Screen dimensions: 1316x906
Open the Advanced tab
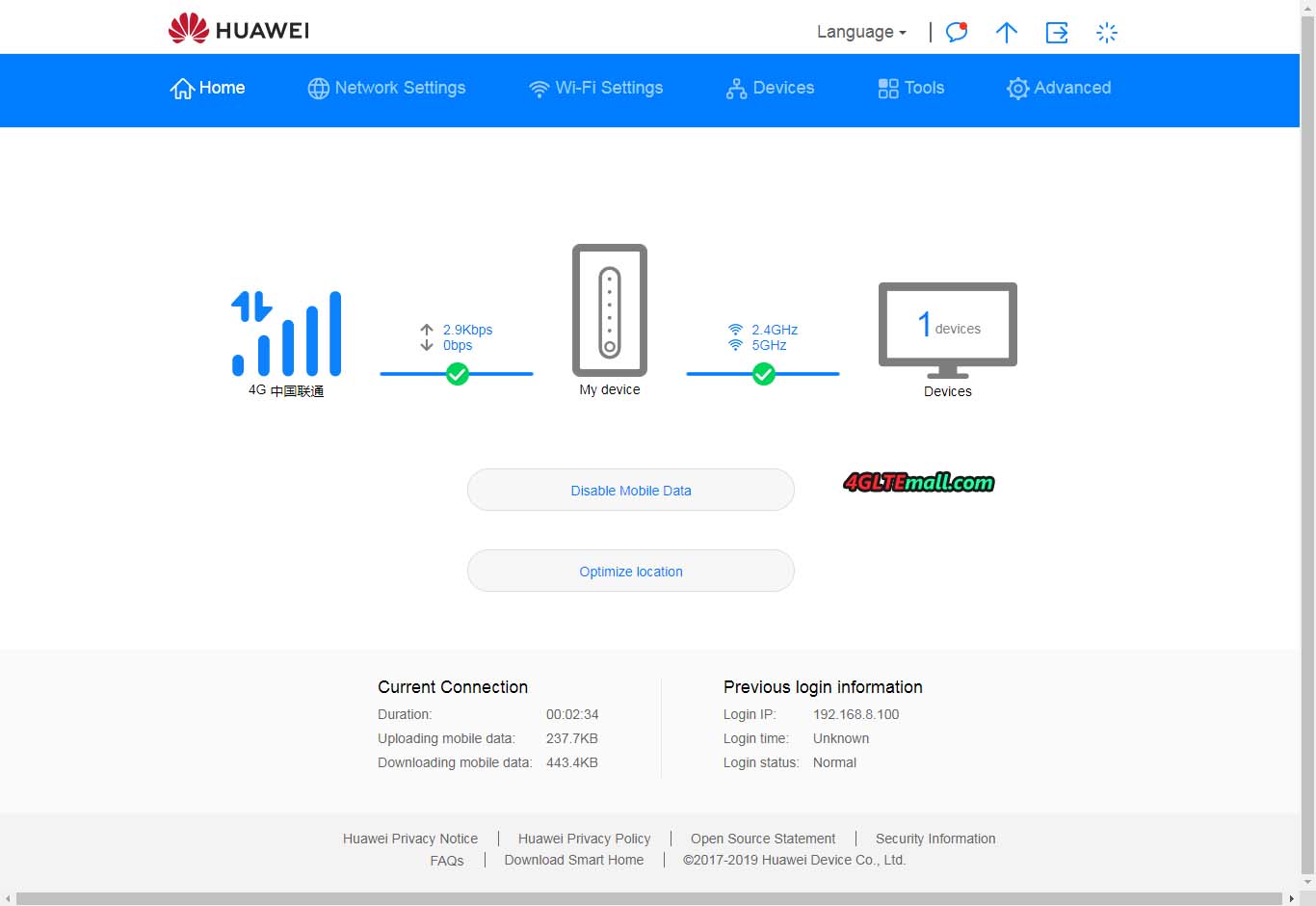[x=1058, y=88]
